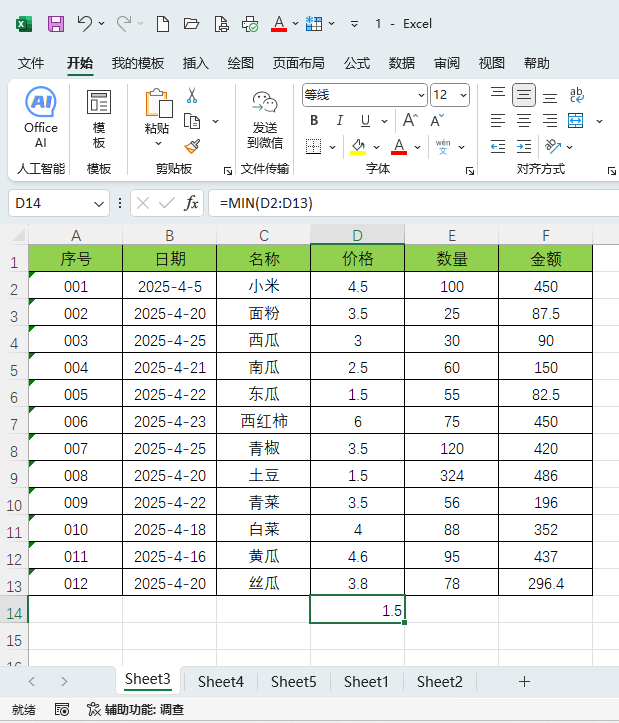Switch to the 公式 tab

point(357,63)
